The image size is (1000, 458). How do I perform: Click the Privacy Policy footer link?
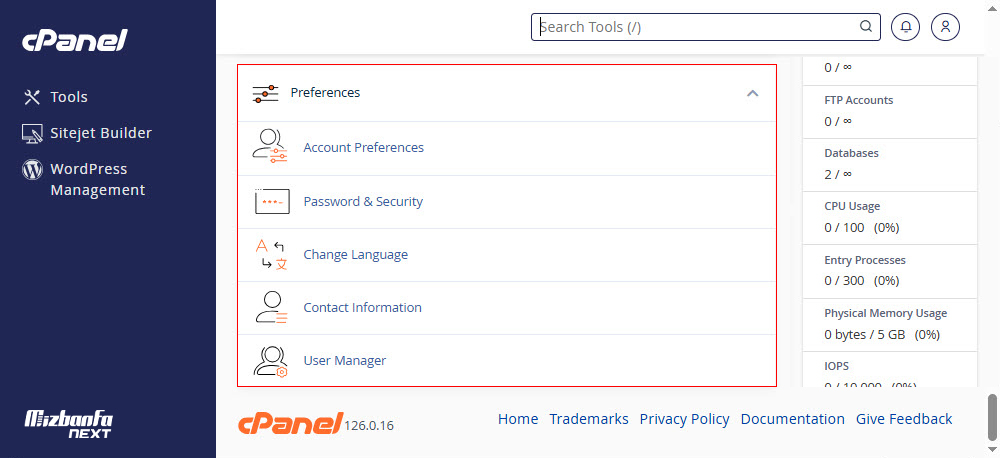pyautogui.click(x=684, y=419)
